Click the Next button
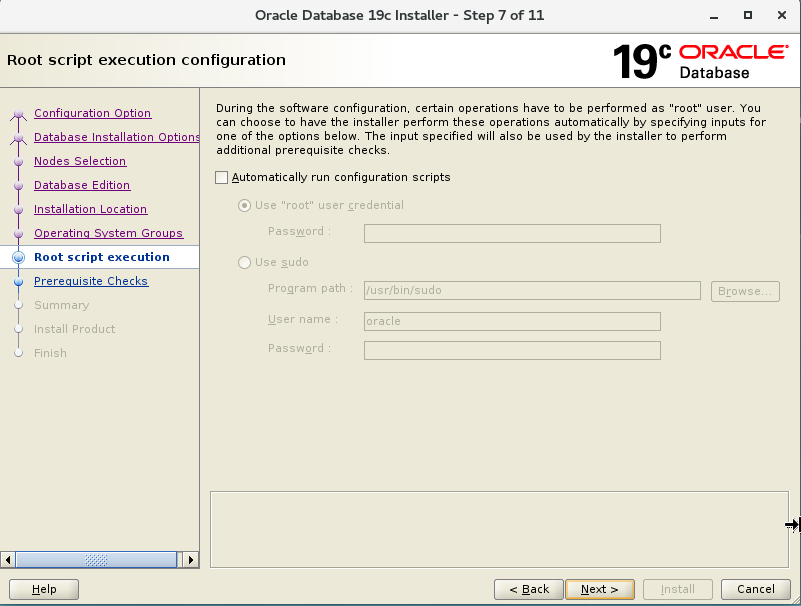 point(599,589)
